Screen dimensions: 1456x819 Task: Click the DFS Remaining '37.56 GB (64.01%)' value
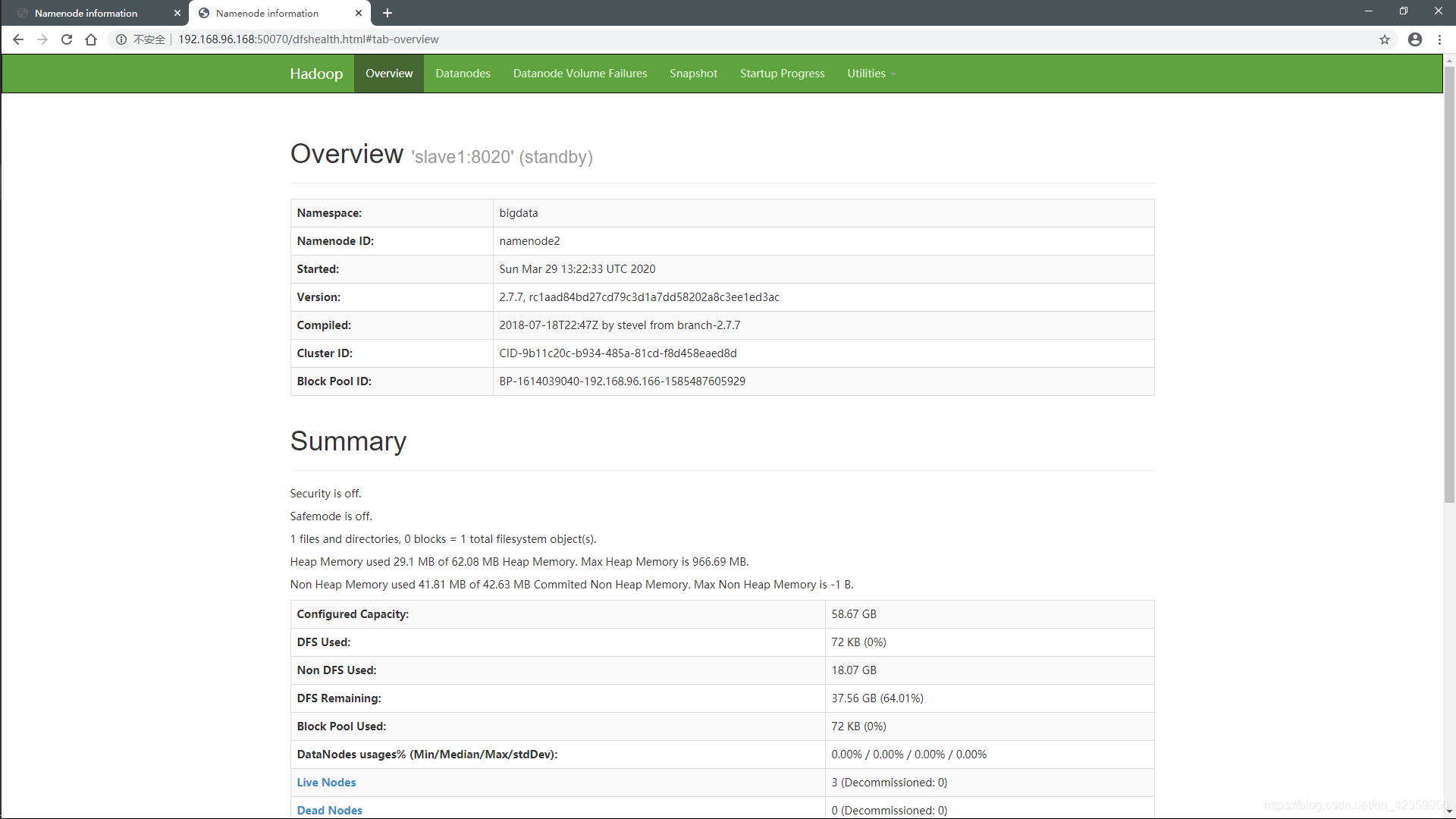tap(877, 698)
